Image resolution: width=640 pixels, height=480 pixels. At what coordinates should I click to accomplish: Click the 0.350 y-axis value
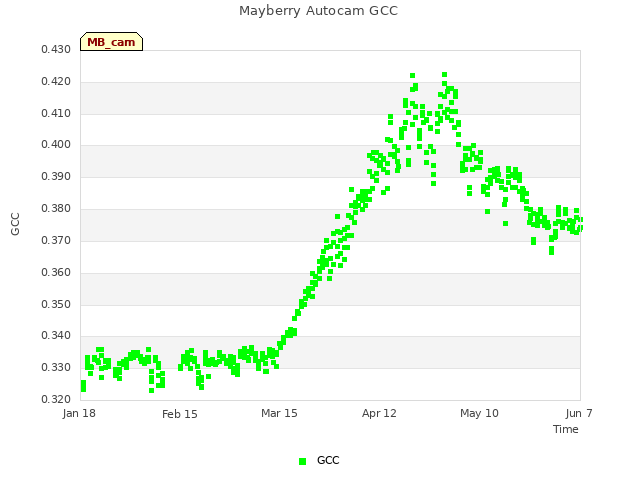pyautogui.click(x=56, y=304)
